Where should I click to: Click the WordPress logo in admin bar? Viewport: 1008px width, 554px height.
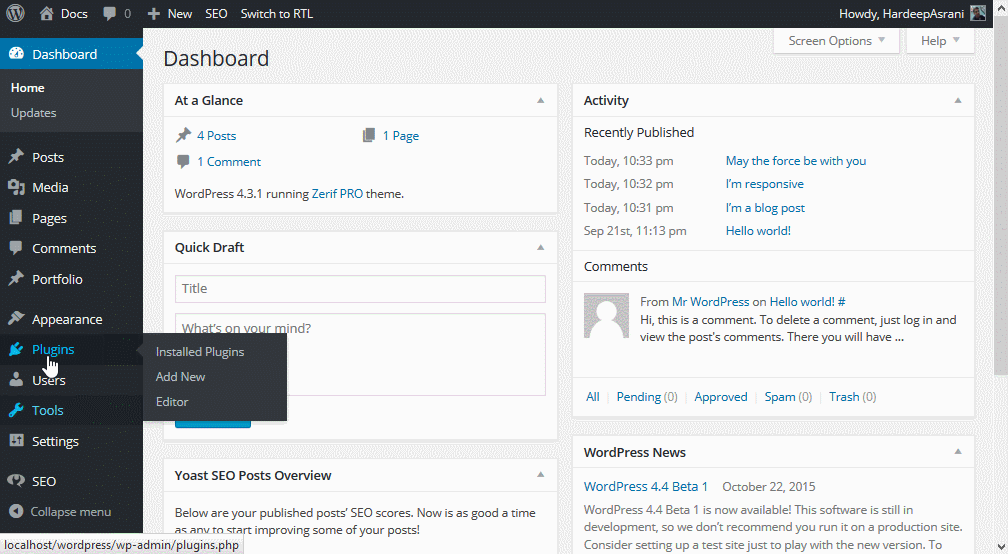tap(16, 14)
